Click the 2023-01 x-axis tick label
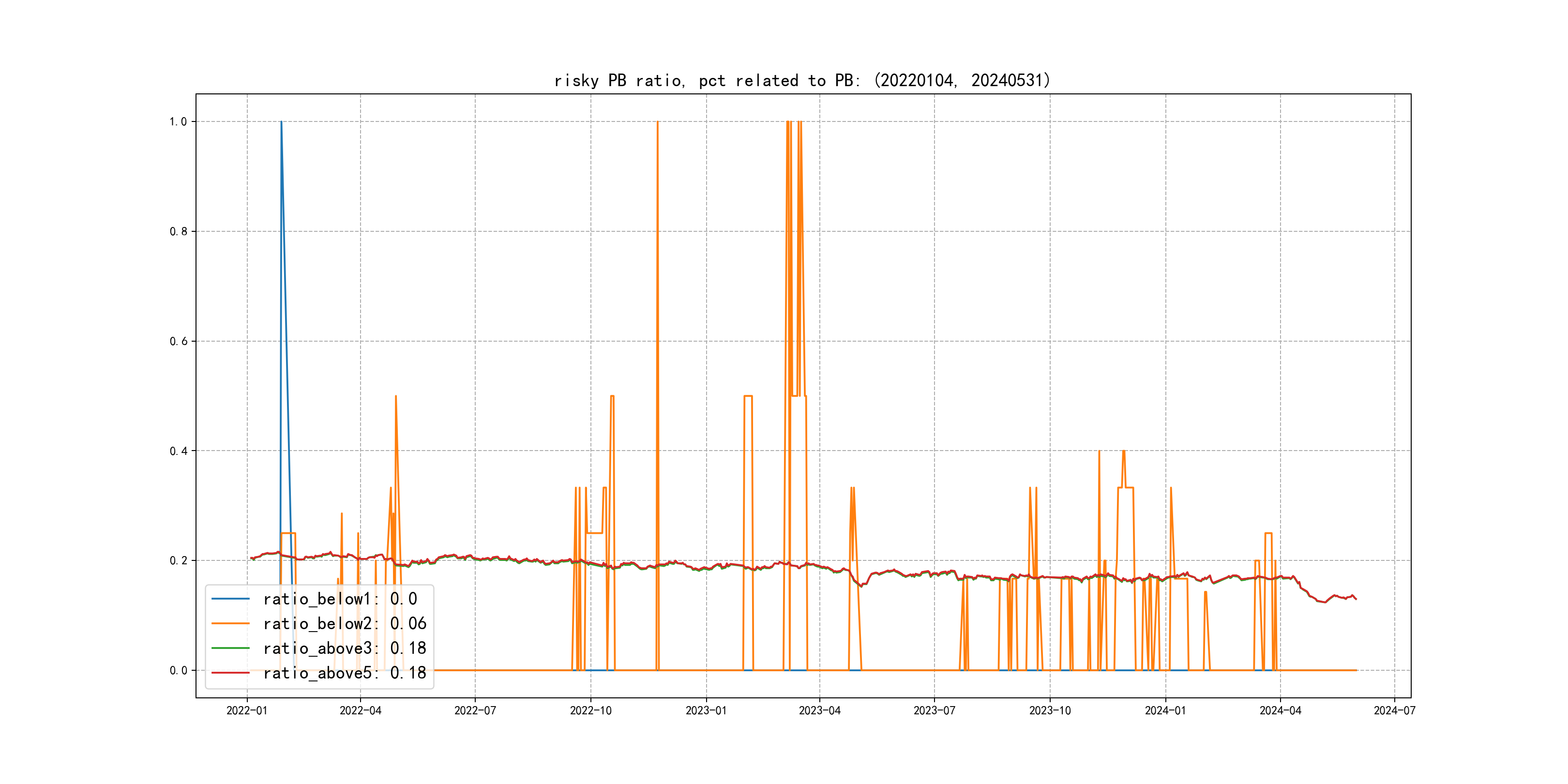The image size is (1568, 784). [x=706, y=710]
